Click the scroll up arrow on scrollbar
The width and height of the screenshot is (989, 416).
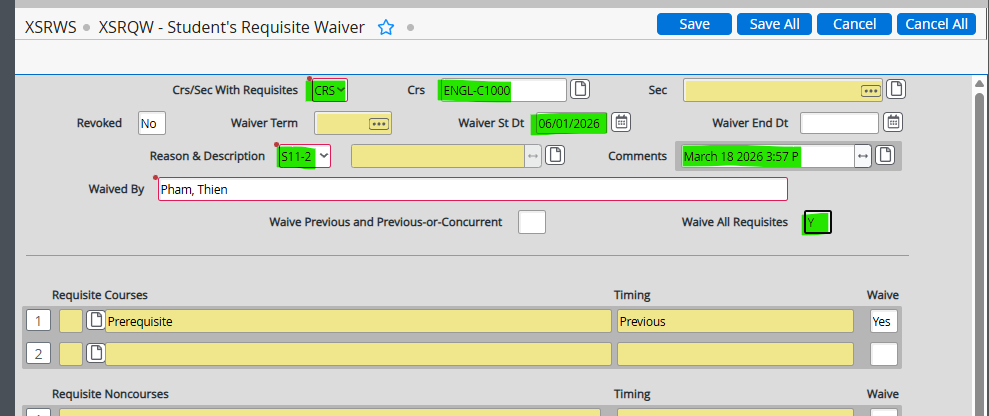pyautogui.click(x=979, y=83)
